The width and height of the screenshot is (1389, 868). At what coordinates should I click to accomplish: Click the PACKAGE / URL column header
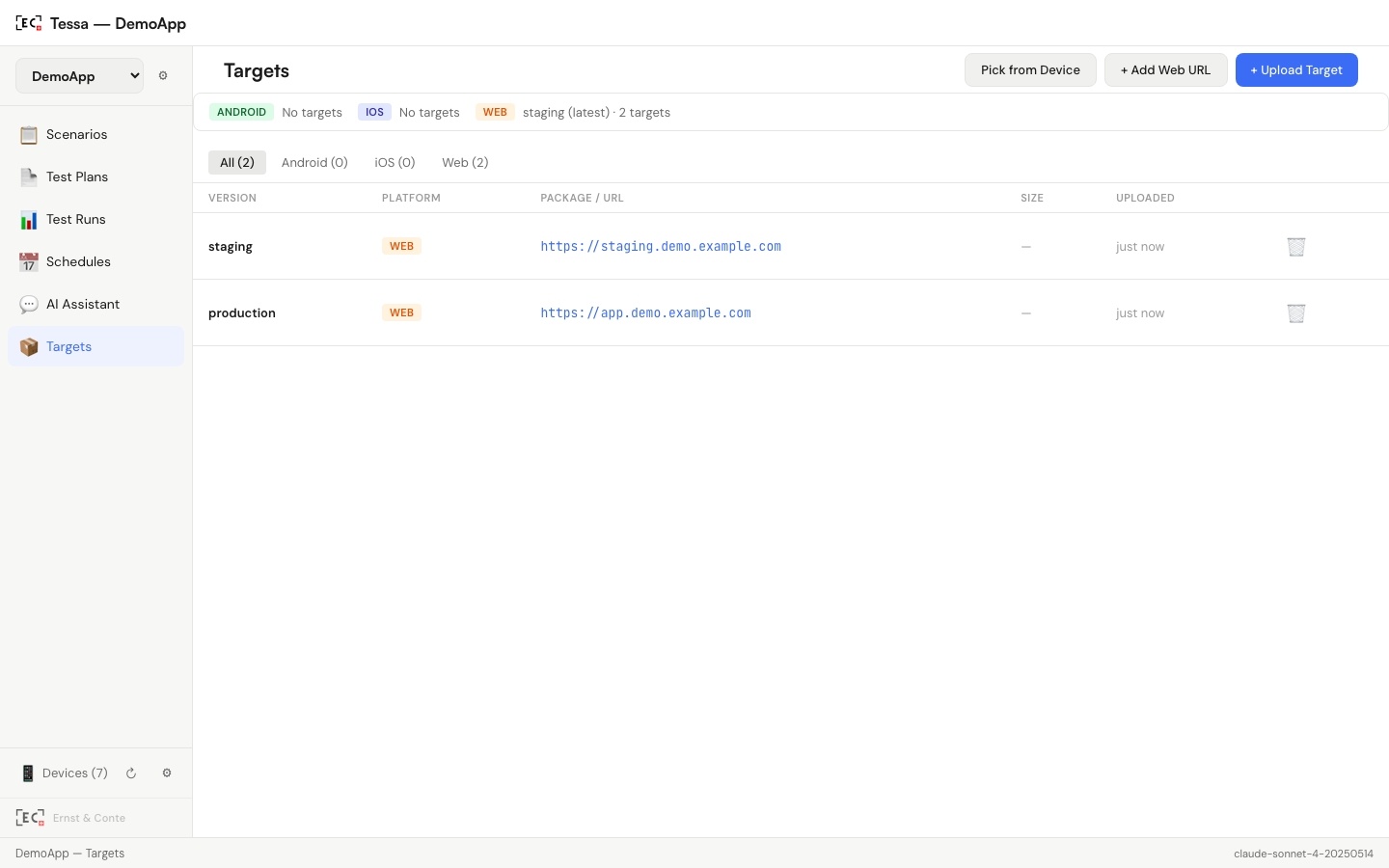point(582,198)
